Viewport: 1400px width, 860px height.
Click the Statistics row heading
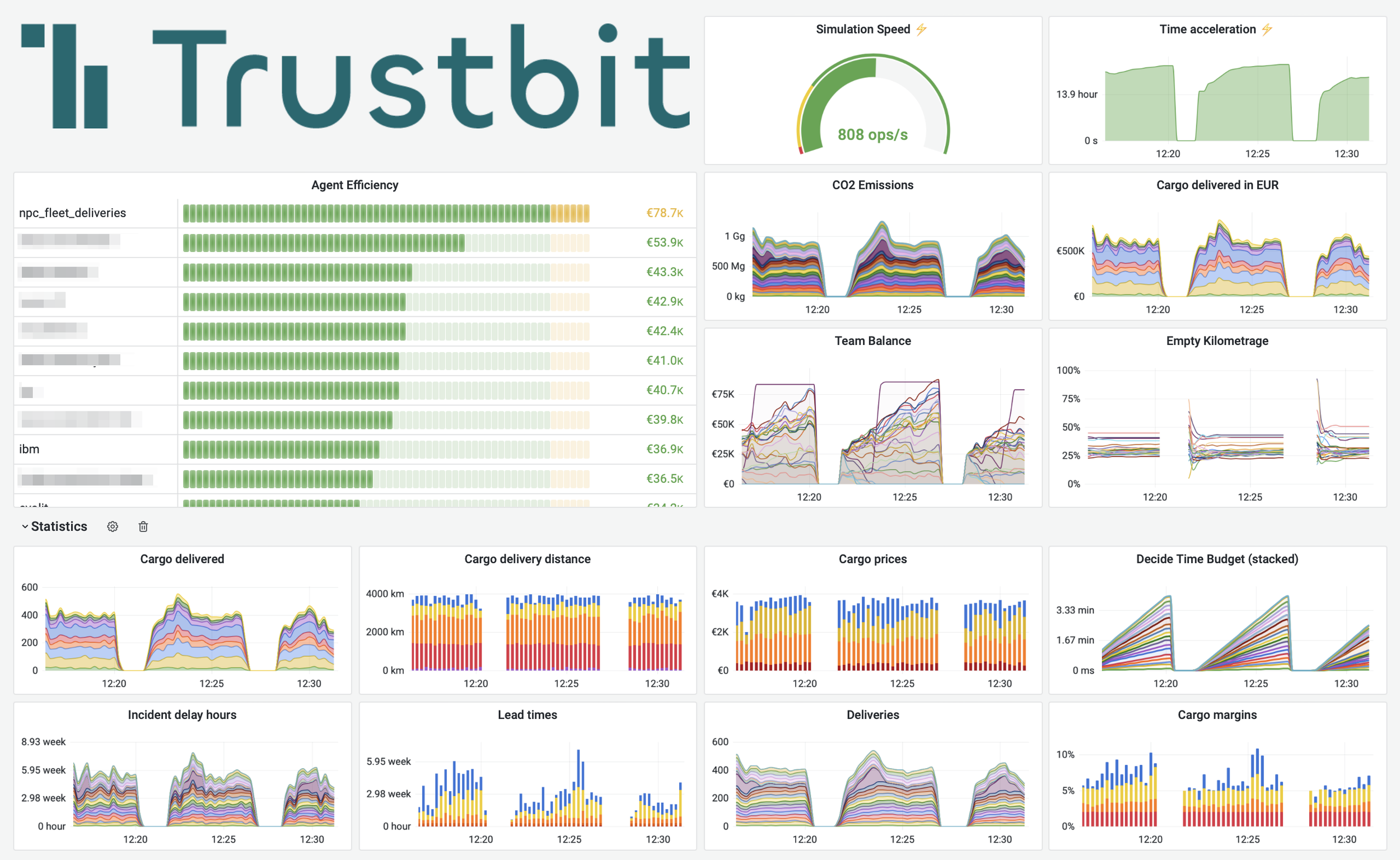(59, 527)
